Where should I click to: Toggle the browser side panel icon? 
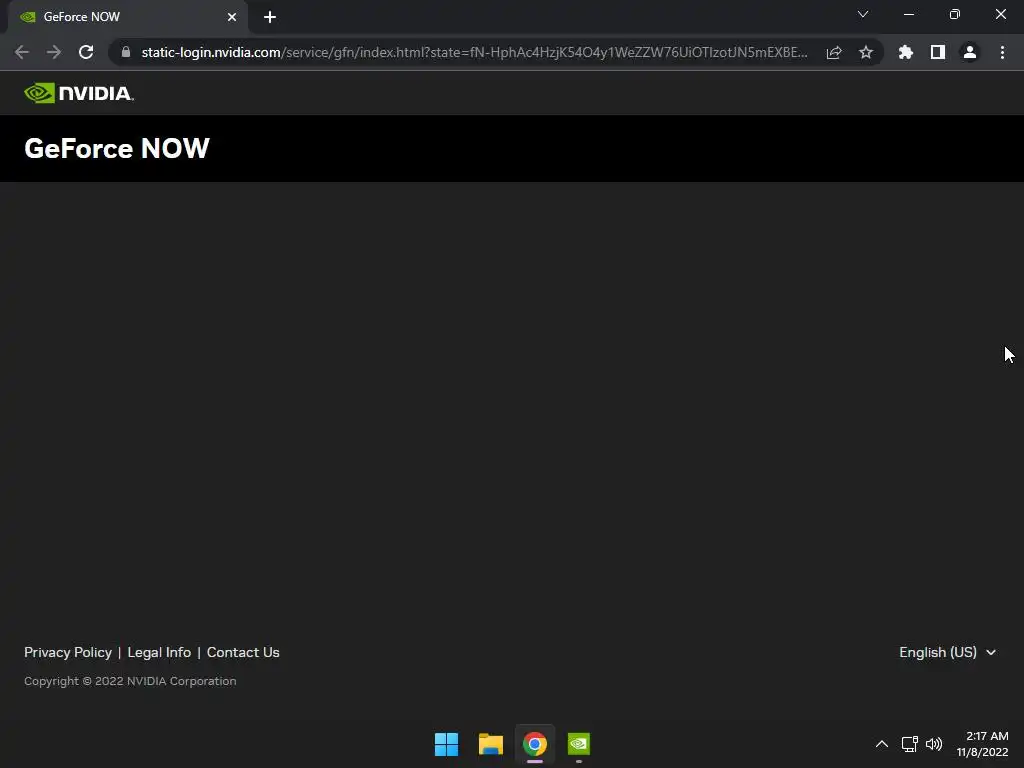(938, 52)
